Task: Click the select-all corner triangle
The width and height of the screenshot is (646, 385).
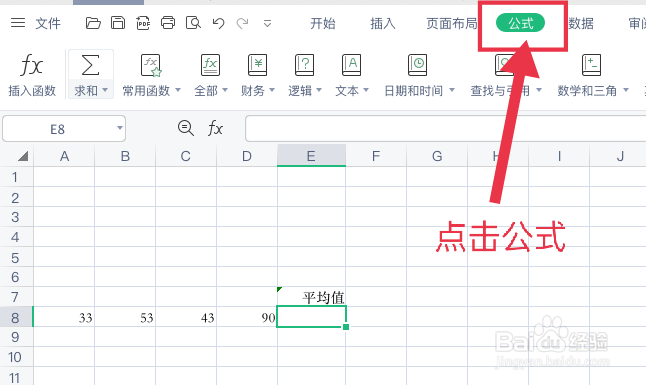Action: (23, 156)
